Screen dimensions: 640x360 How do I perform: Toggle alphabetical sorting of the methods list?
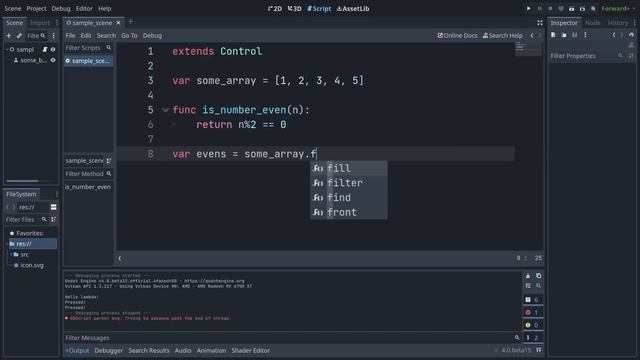[109, 161]
